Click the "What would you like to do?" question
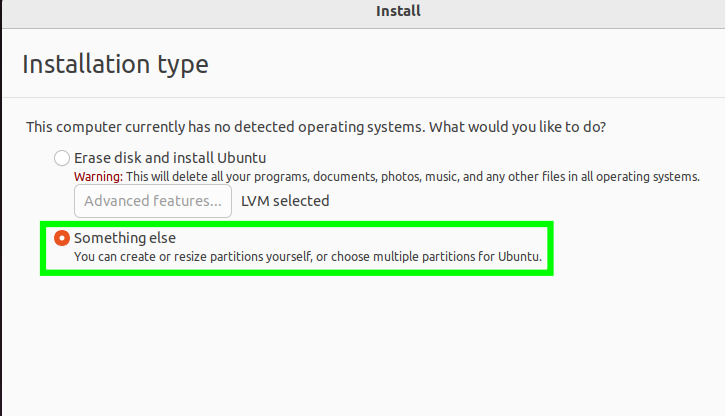 (519, 128)
